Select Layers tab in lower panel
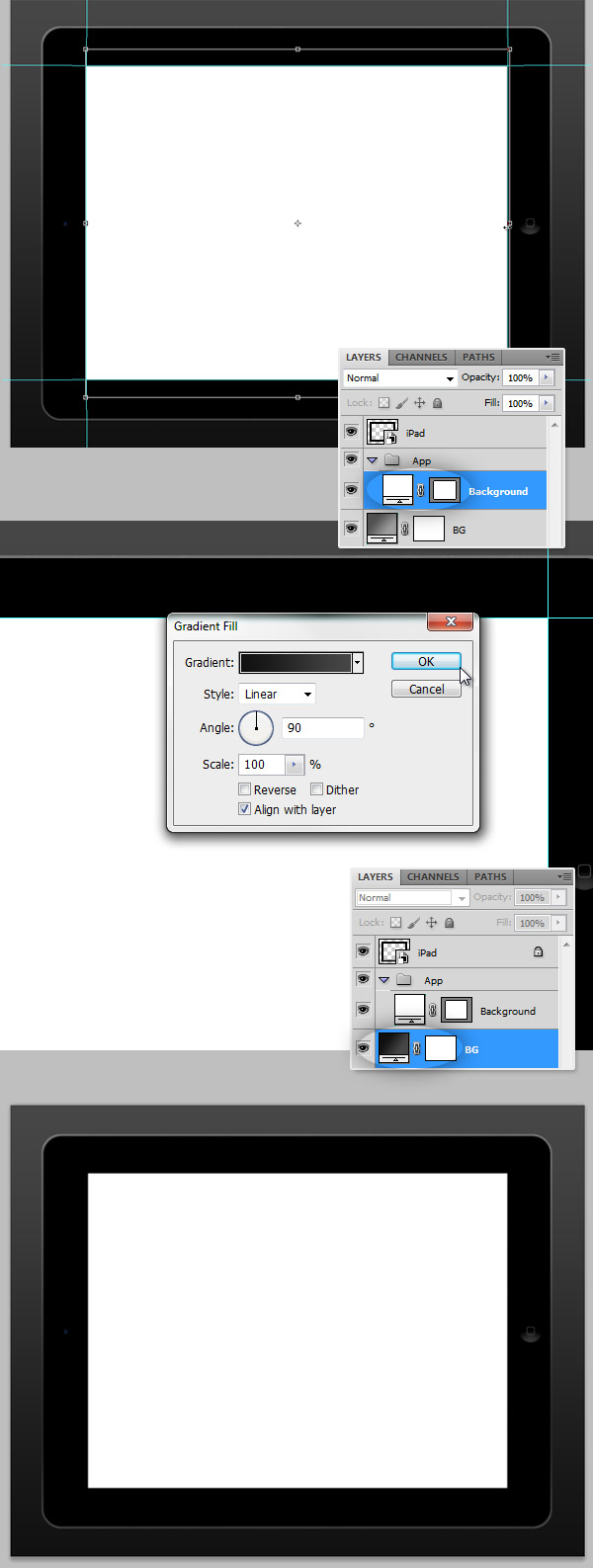The height and width of the screenshot is (1568, 593). pos(375,876)
